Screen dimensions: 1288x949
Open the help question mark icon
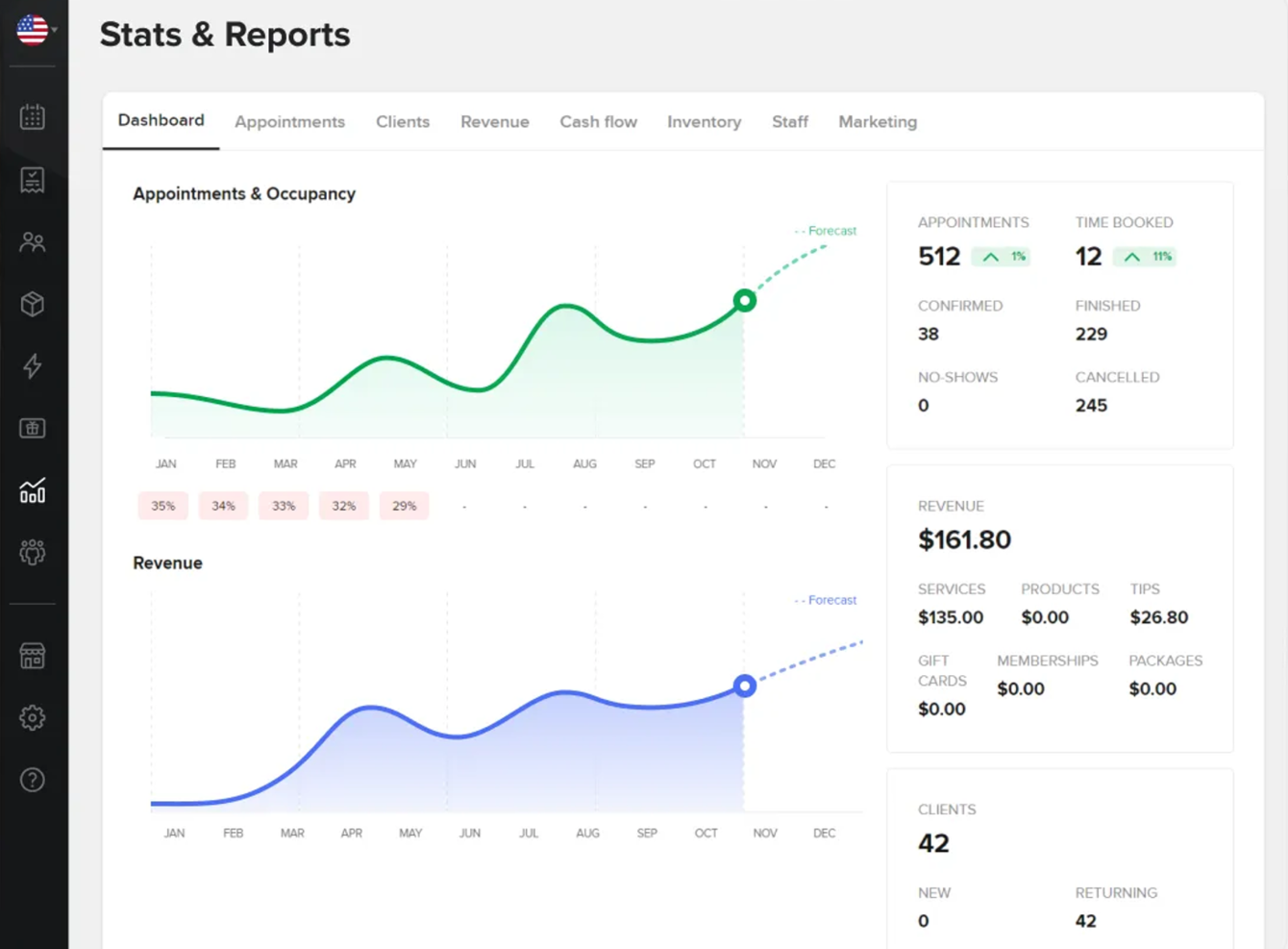click(33, 780)
